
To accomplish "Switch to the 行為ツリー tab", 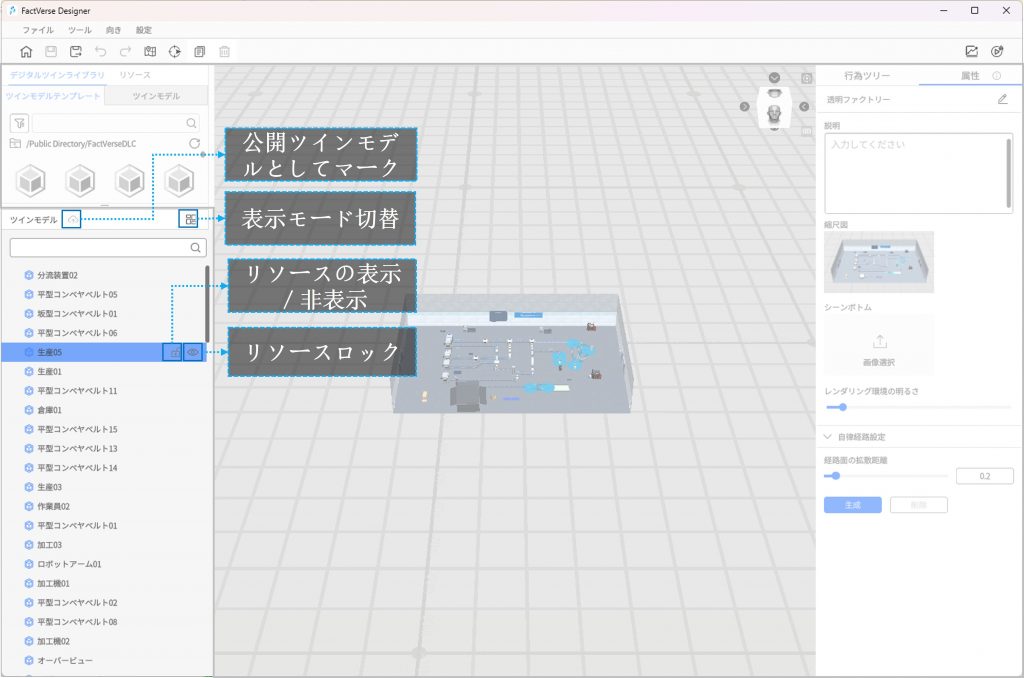I will pos(866,76).
